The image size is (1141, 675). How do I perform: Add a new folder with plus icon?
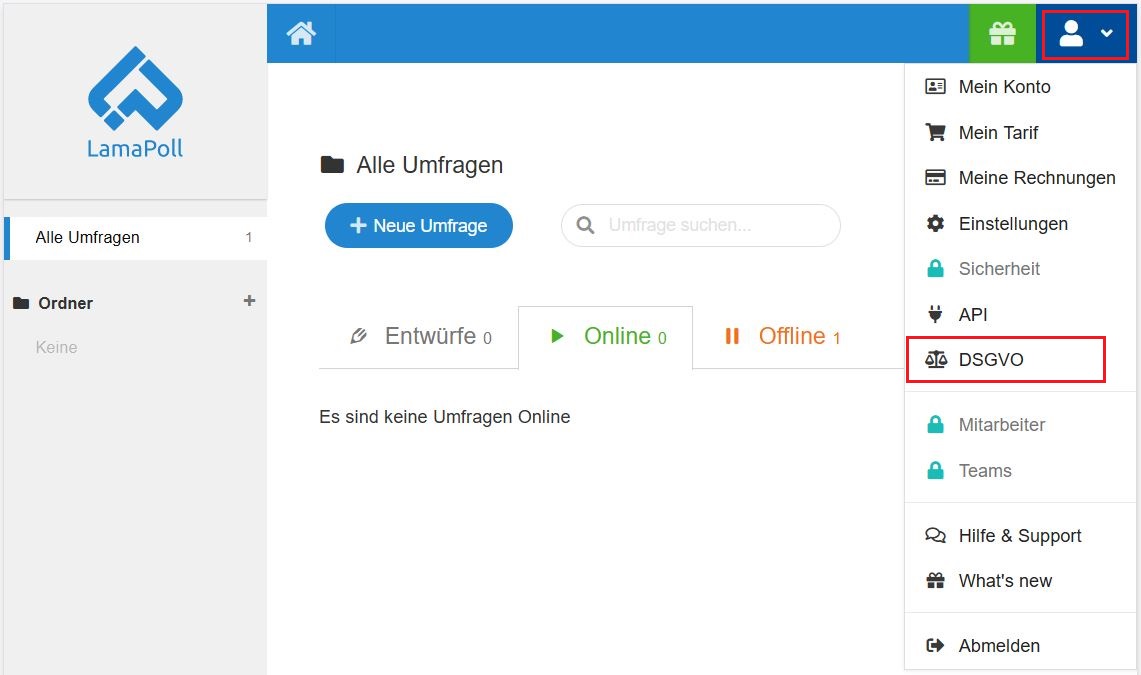pyautogui.click(x=250, y=301)
